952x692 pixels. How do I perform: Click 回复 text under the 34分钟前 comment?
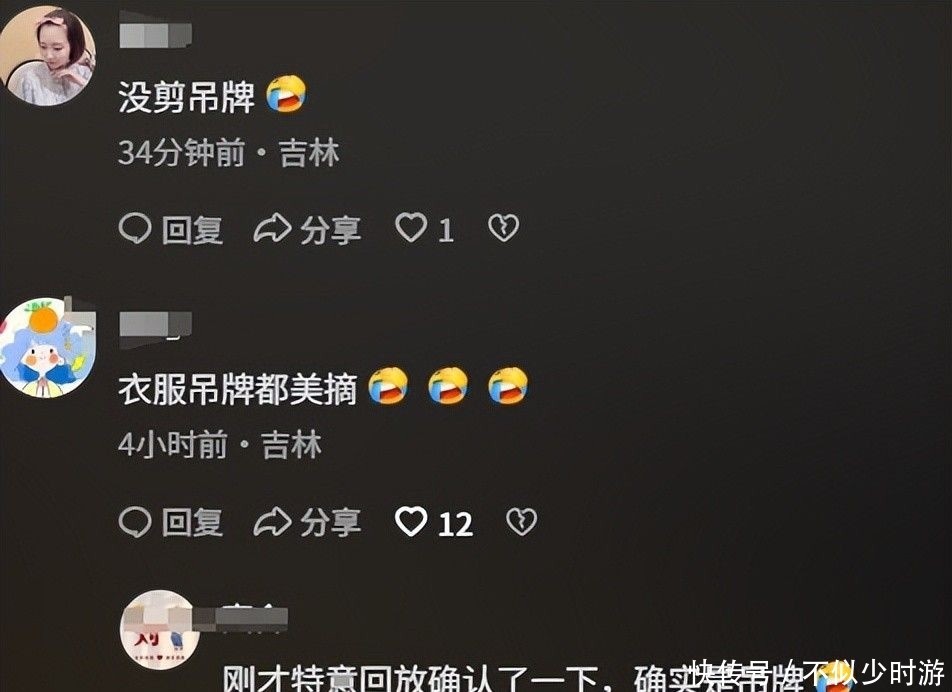(x=192, y=230)
